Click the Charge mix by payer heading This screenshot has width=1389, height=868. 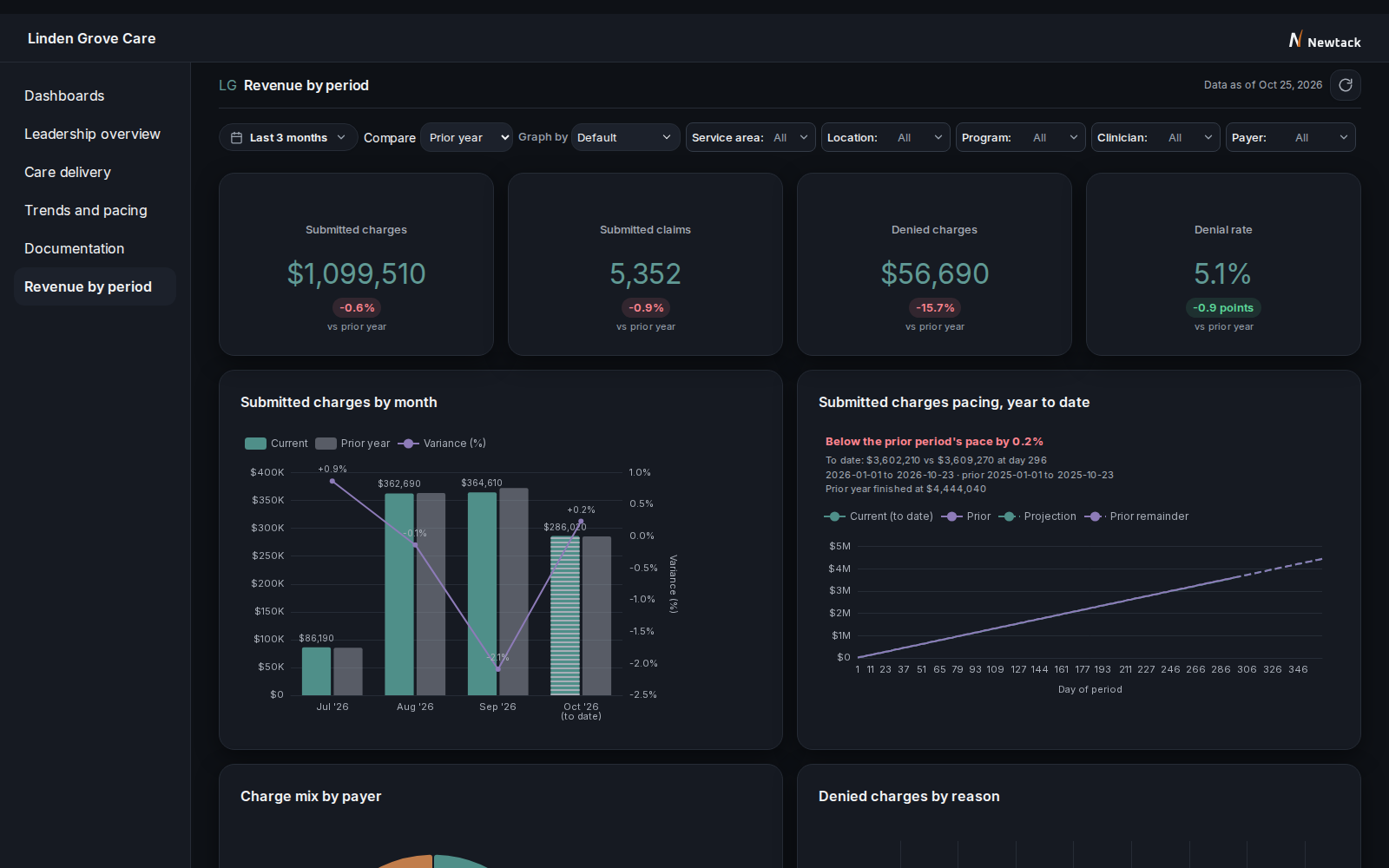click(311, 797)
